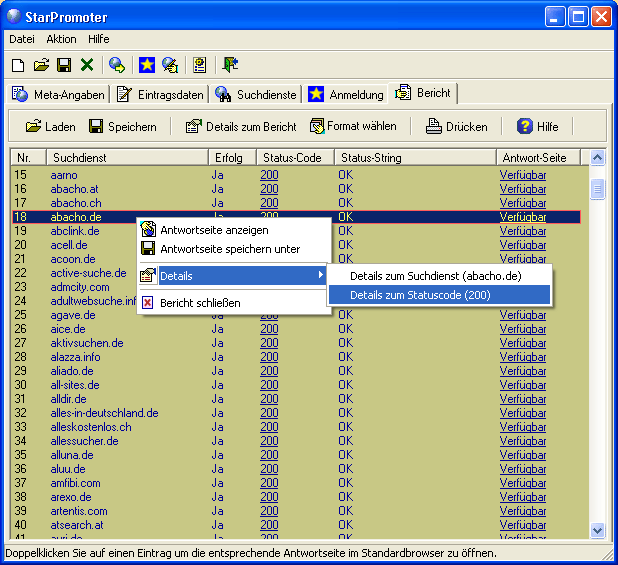
Task: Select Details zum Statuscode (200)
Action: [439, 295]
